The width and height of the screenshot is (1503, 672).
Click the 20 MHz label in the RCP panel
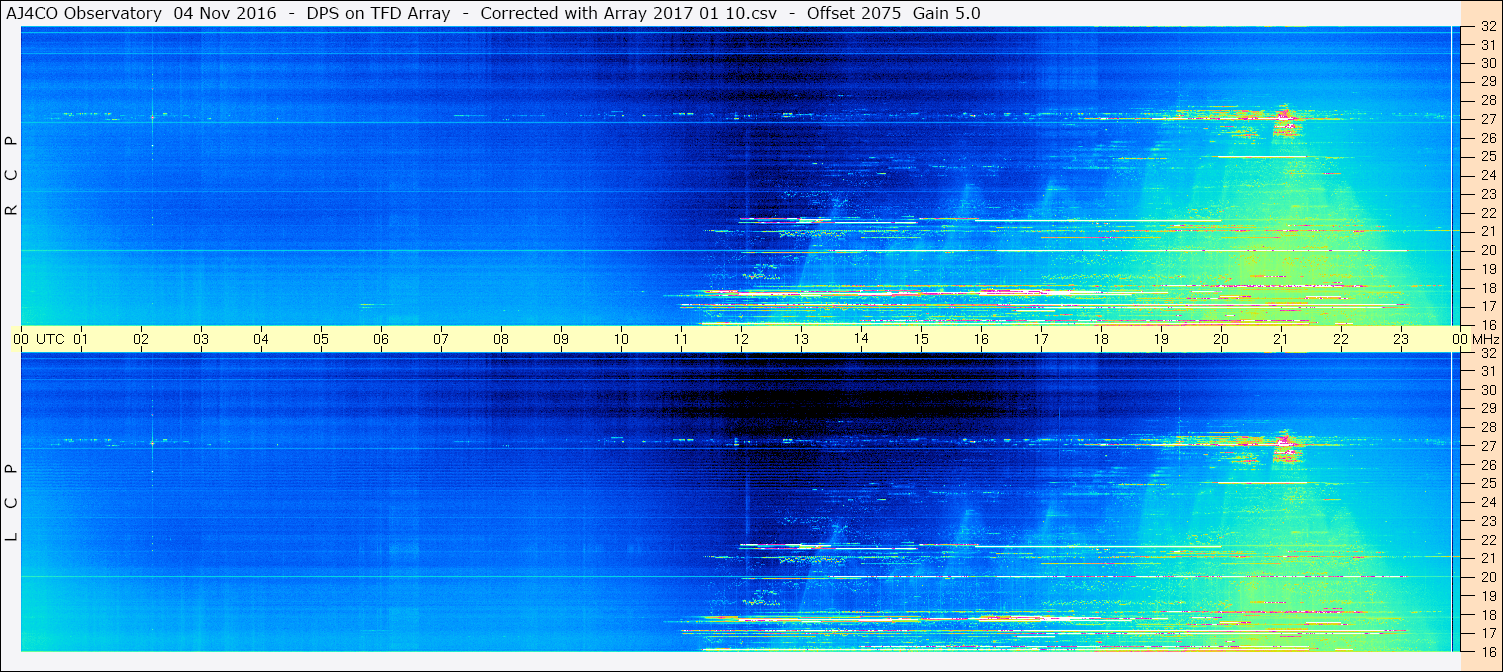click(x=1488, y=250)
